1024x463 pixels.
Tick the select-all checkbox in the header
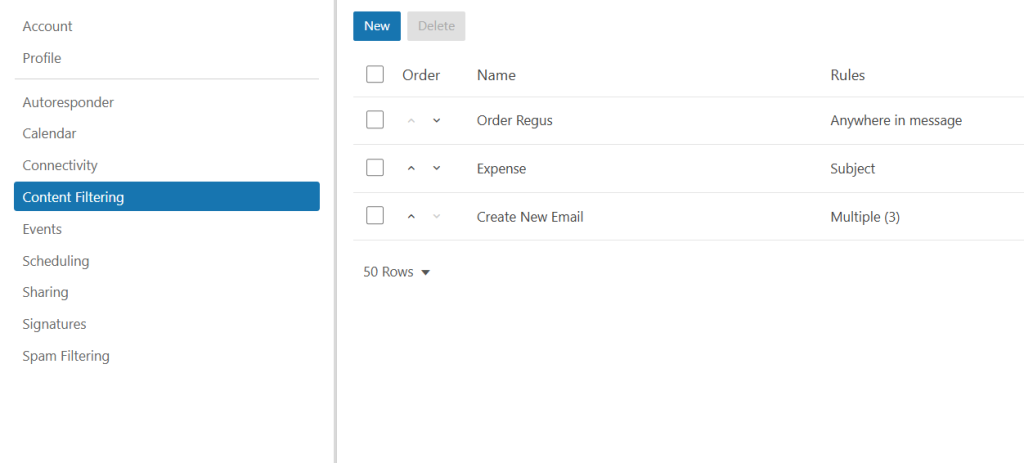click(x=375, y=74)
